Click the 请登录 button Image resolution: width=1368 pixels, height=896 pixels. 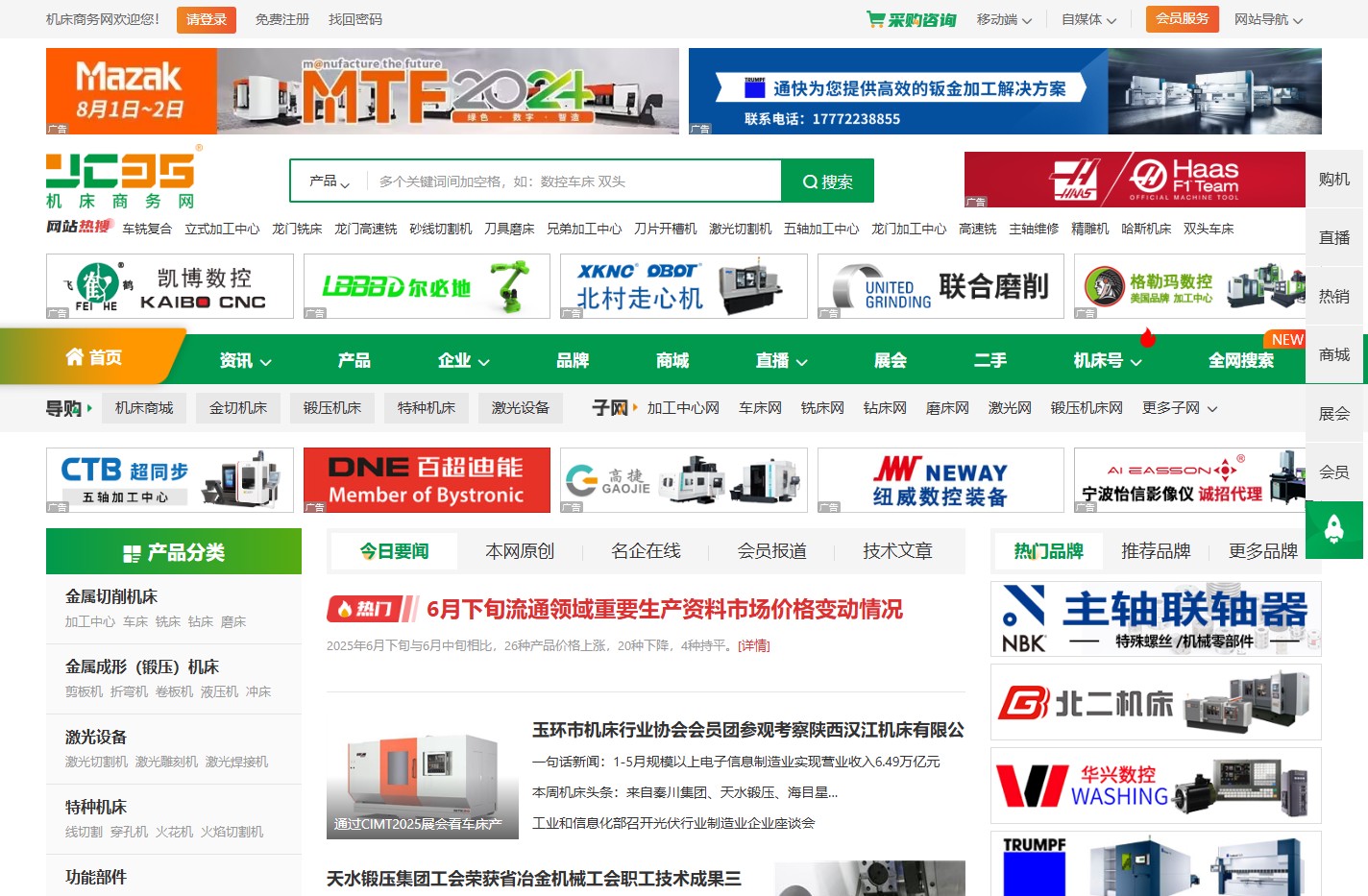click(x=207, y=19)
